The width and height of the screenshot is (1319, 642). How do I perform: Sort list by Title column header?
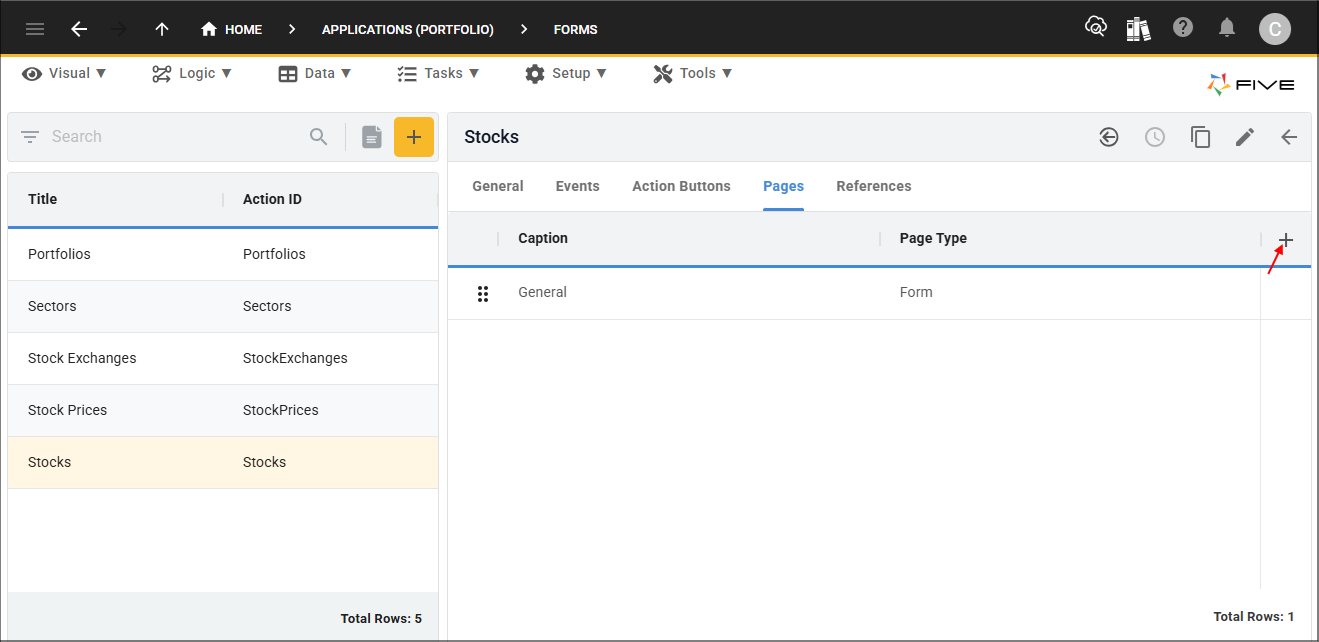pyautogui.click(x=43, y=199)
